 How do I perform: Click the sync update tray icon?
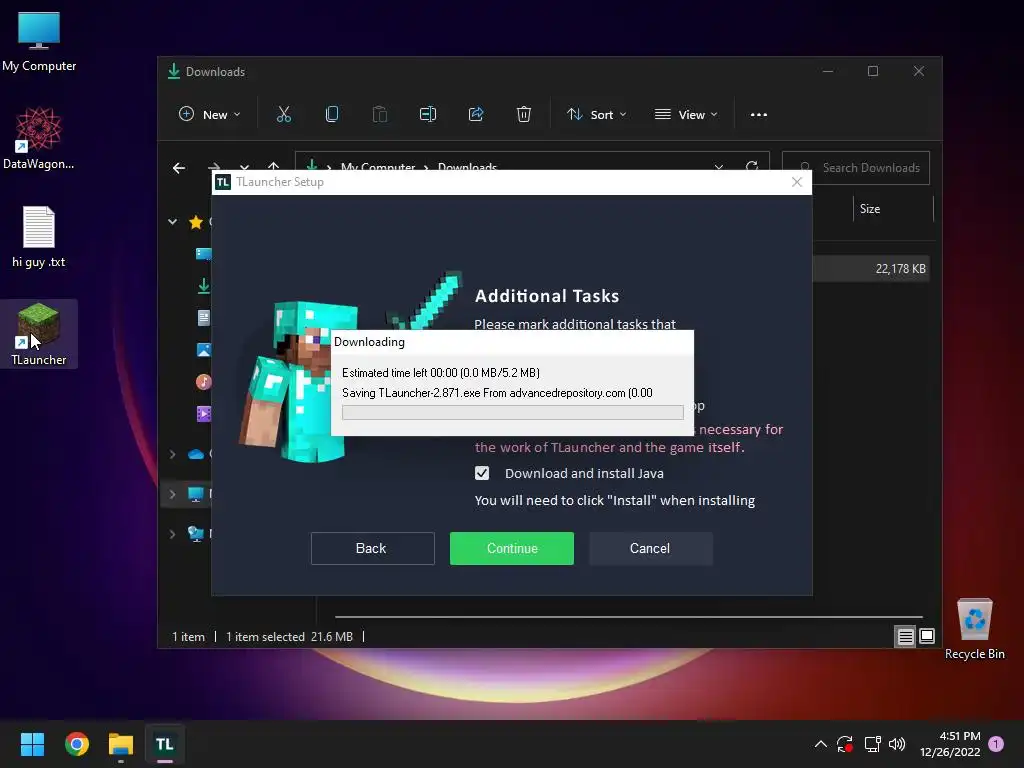(845, 744)
